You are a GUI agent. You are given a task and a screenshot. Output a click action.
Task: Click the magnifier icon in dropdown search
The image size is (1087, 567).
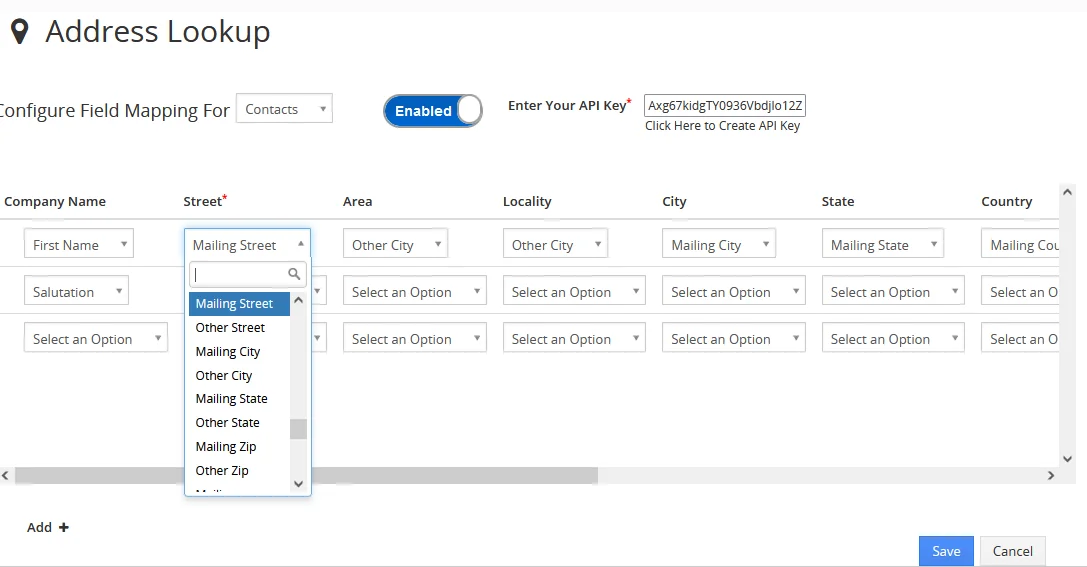coord(294,274)
